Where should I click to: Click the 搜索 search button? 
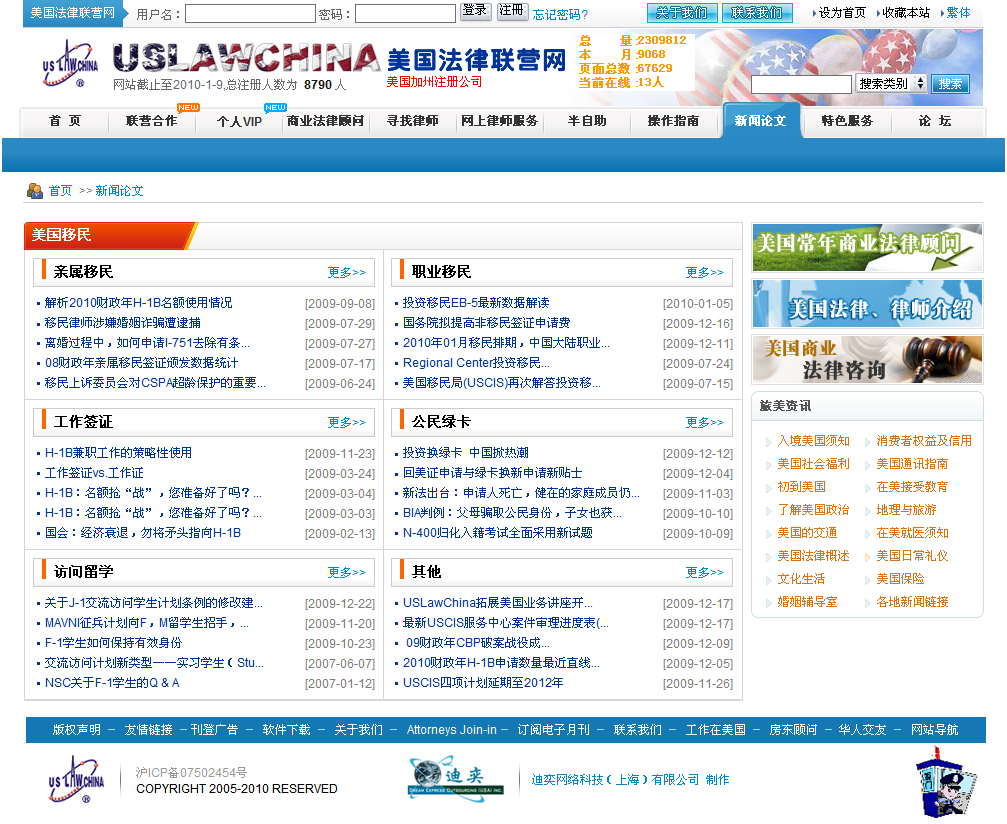950,83
